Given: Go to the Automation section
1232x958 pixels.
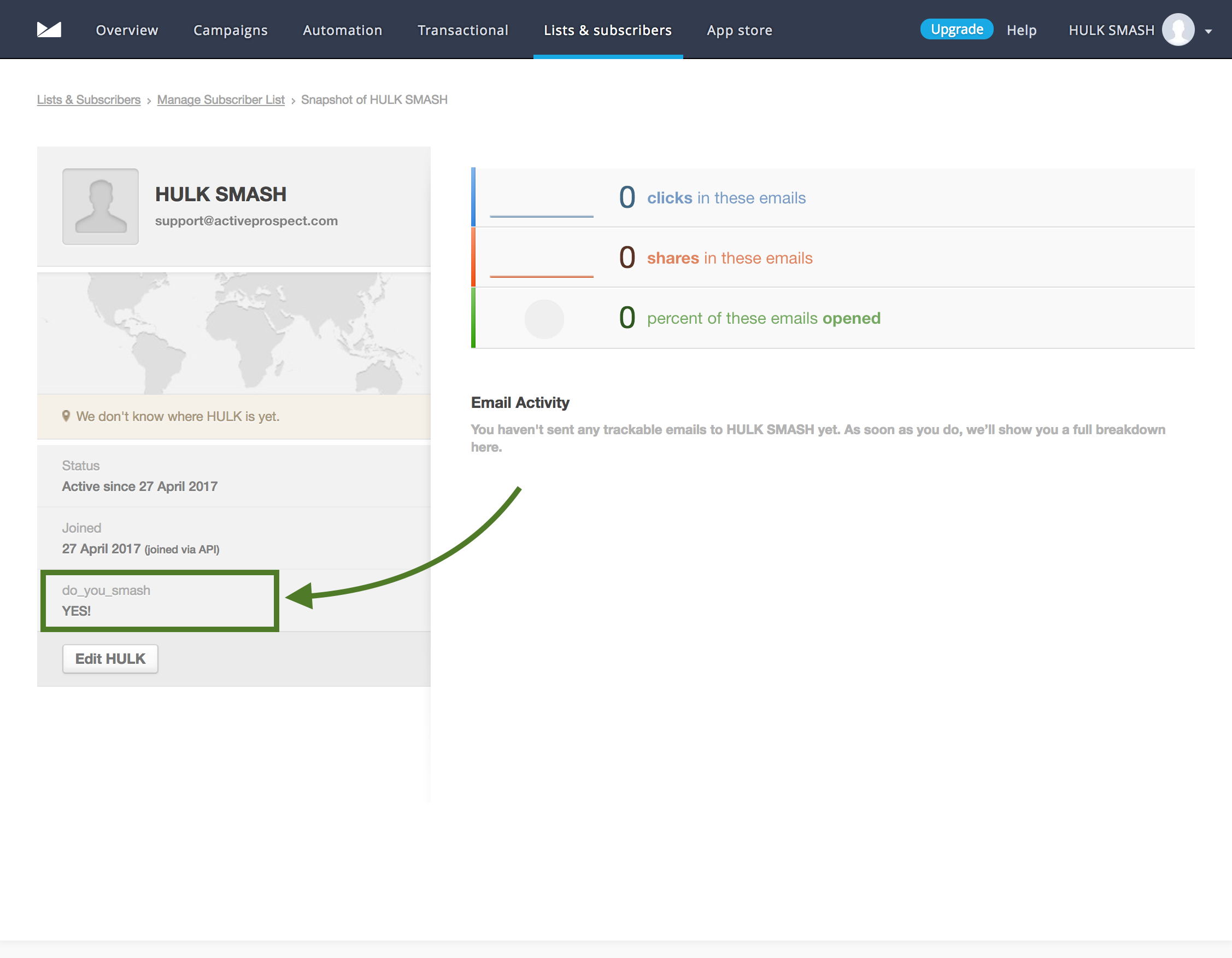Looking at the screenshot, I should 342,30.
